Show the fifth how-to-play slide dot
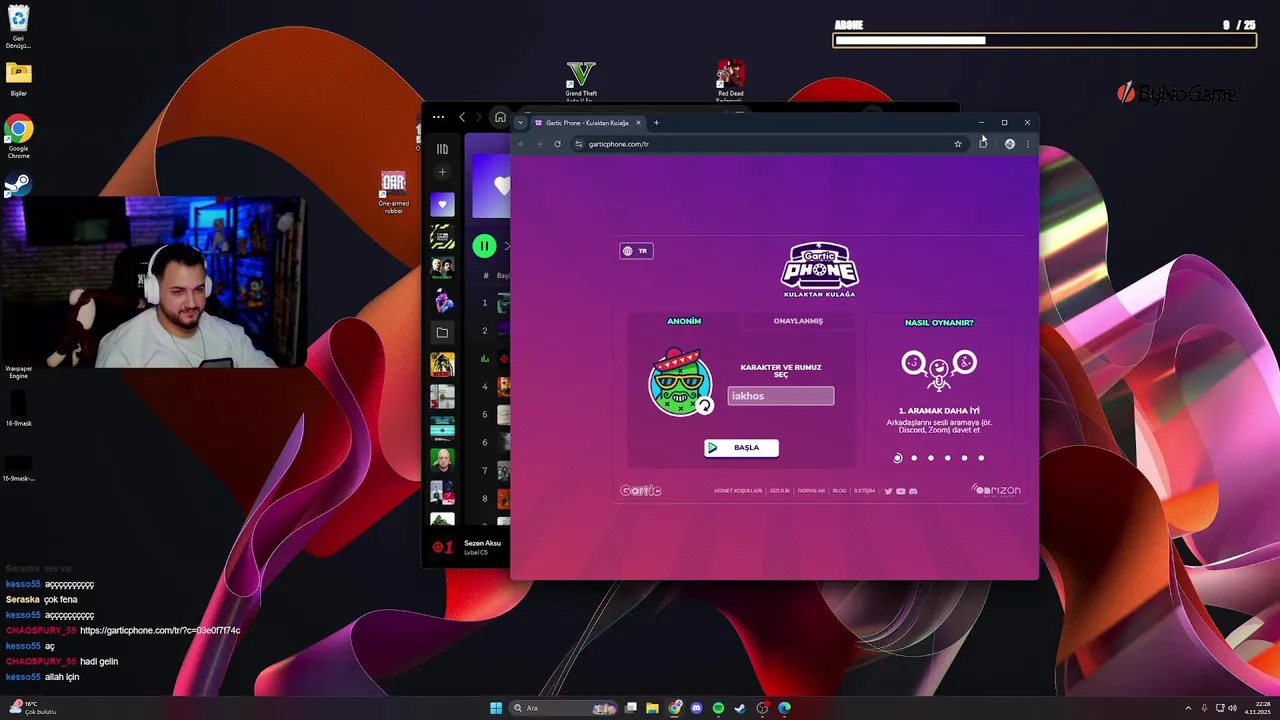 pyautogui.click(x=964, y=458)
